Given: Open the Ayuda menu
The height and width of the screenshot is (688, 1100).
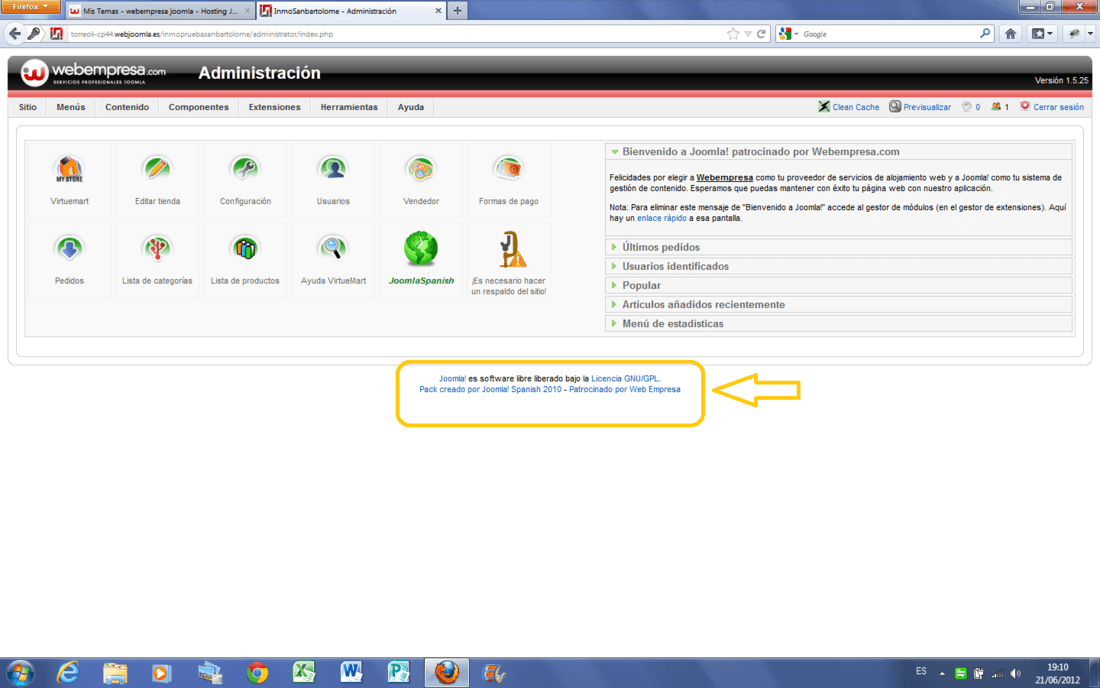Looking at the screenshot, I should [x=410, y=107].
